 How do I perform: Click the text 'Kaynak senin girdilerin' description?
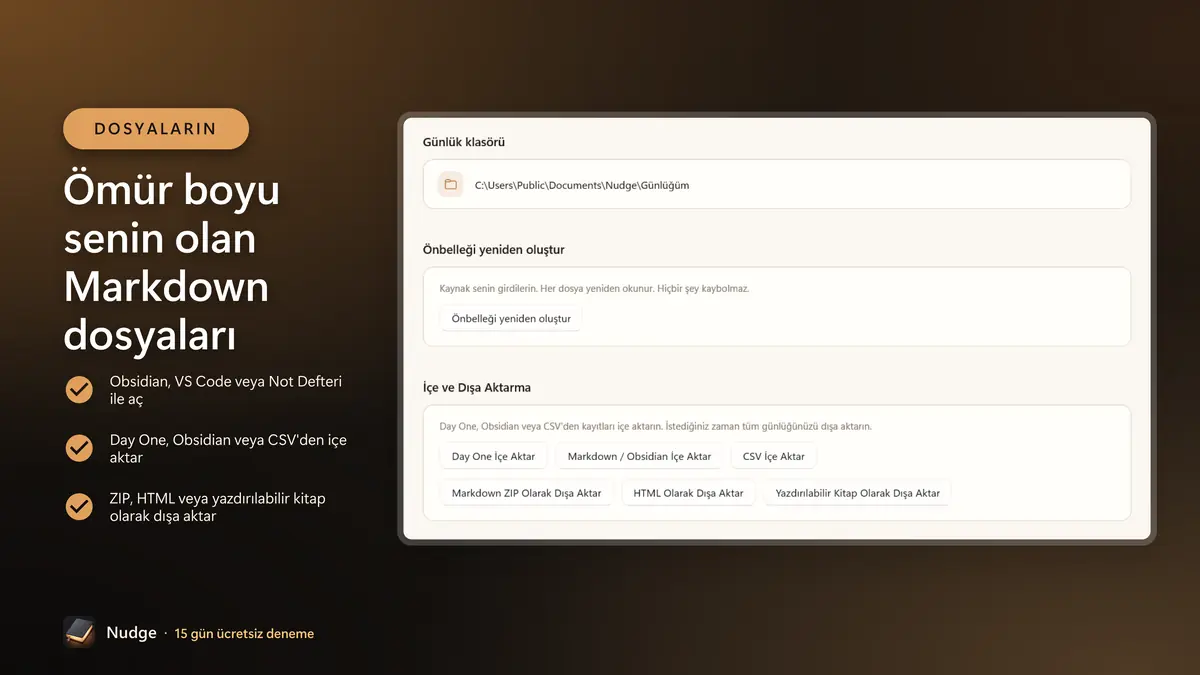point(594,288)
